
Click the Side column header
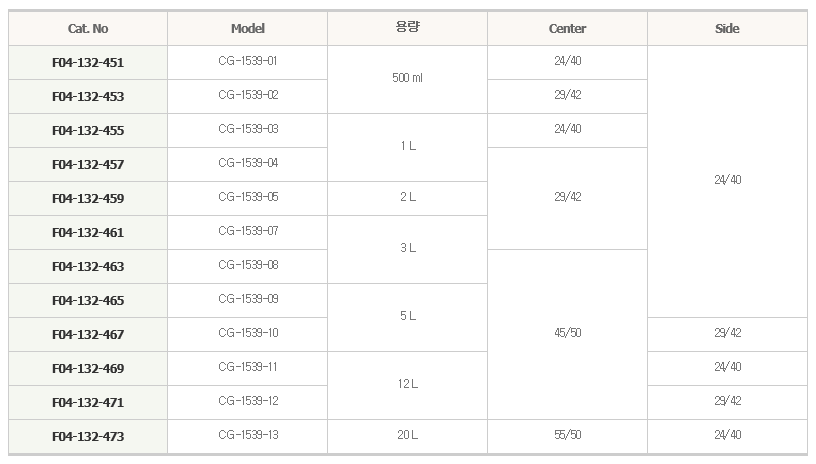727,29
